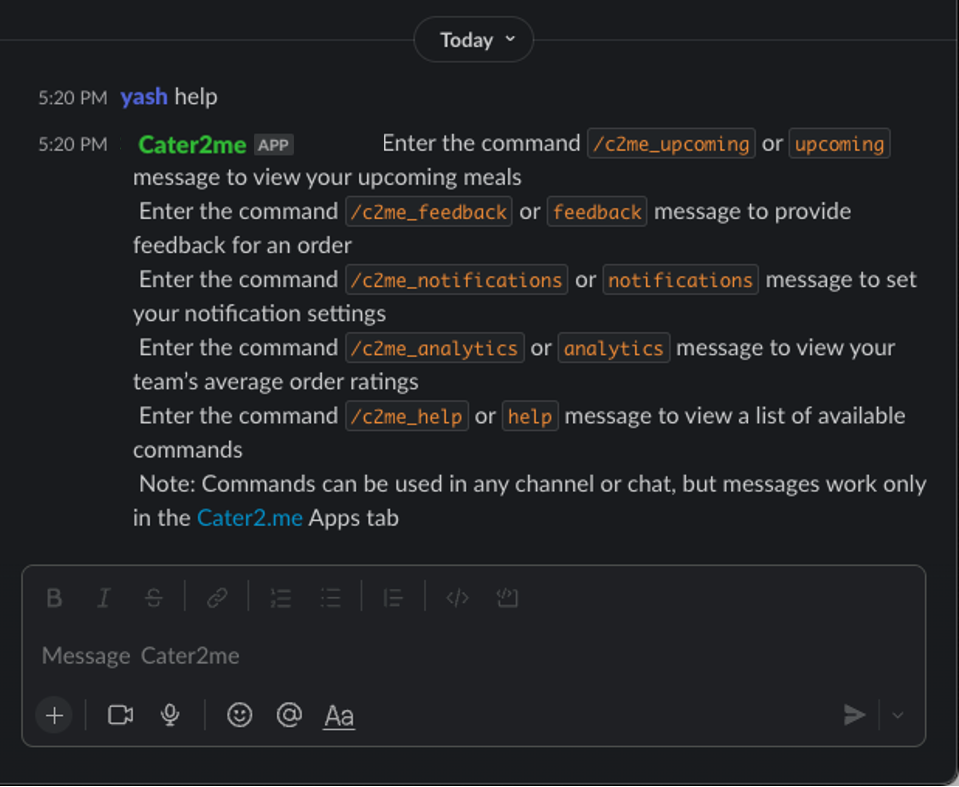The height and width of the screenshot is (787, 959).
Task: Click the /c2me_notifications command text
Action: (x=457, y=279)
